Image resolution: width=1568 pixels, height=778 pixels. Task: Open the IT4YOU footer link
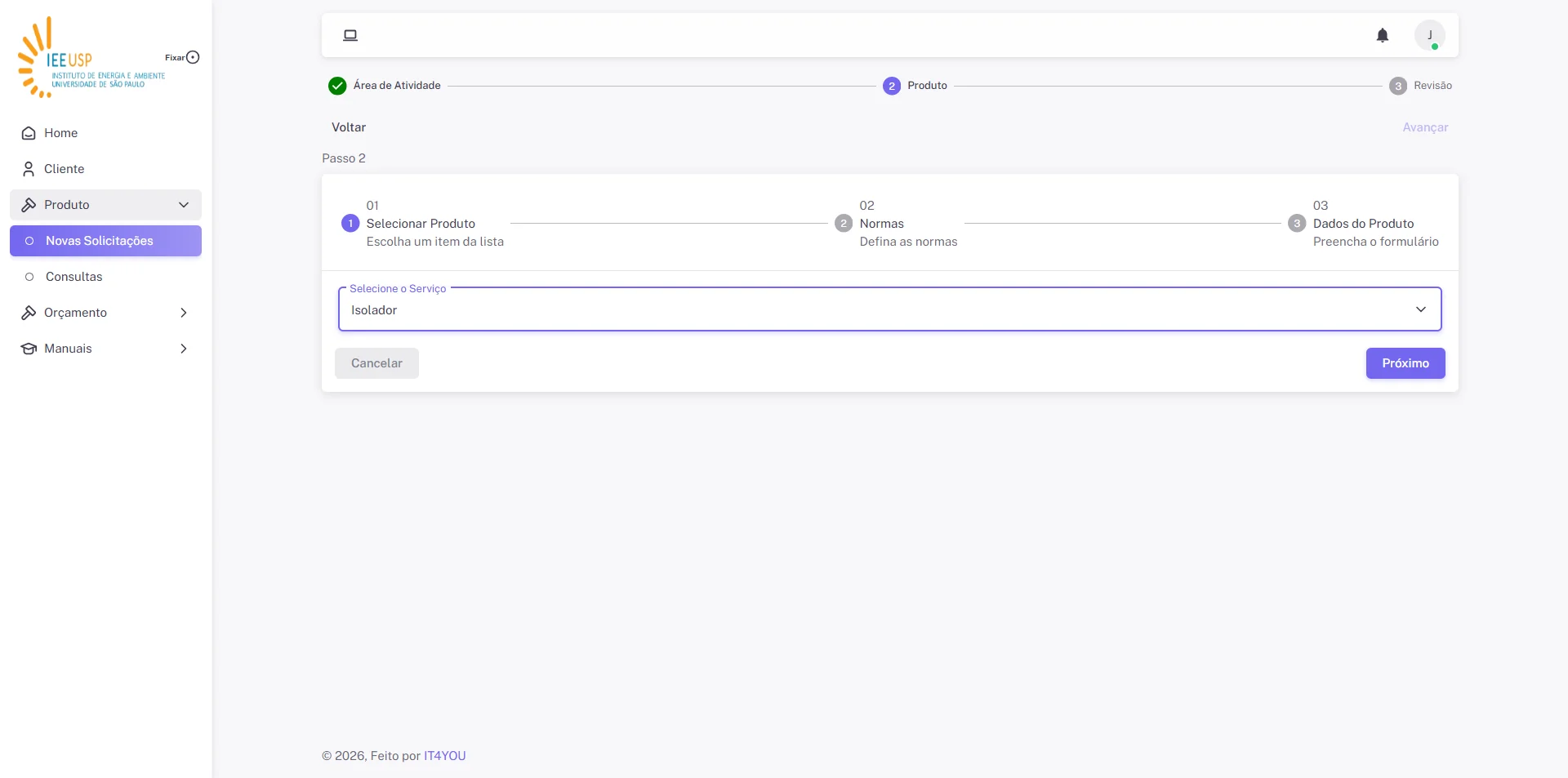pos(445,756)
